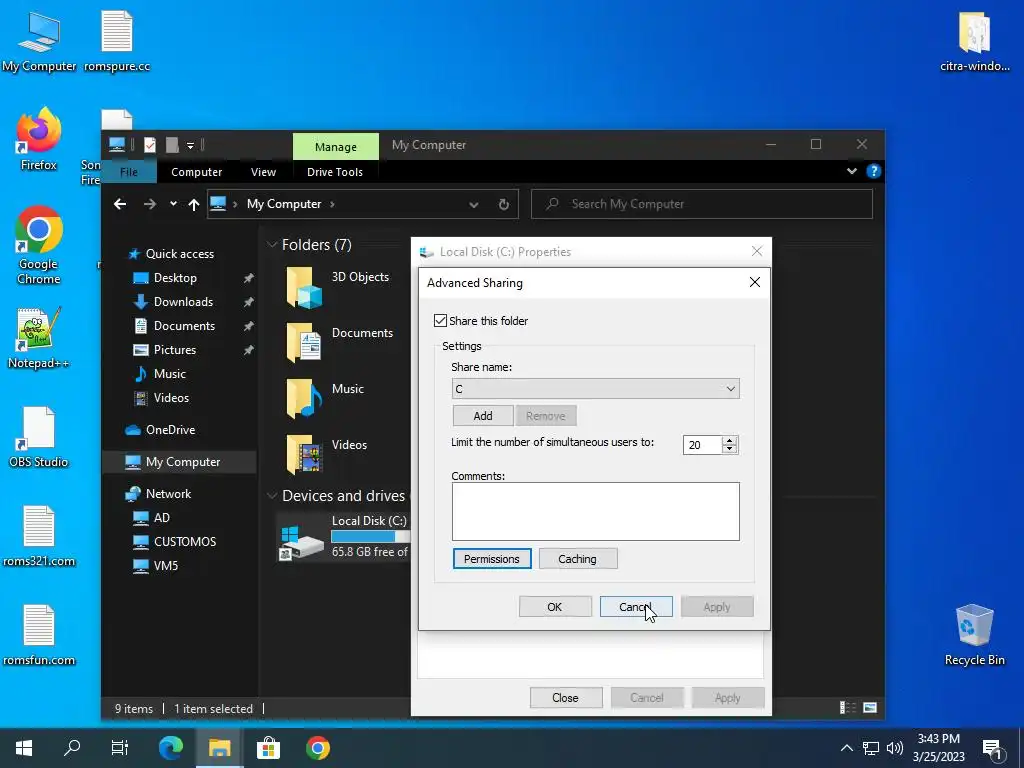
Task: Select OneDrive in navigation pane
Action: coord(170,430)
